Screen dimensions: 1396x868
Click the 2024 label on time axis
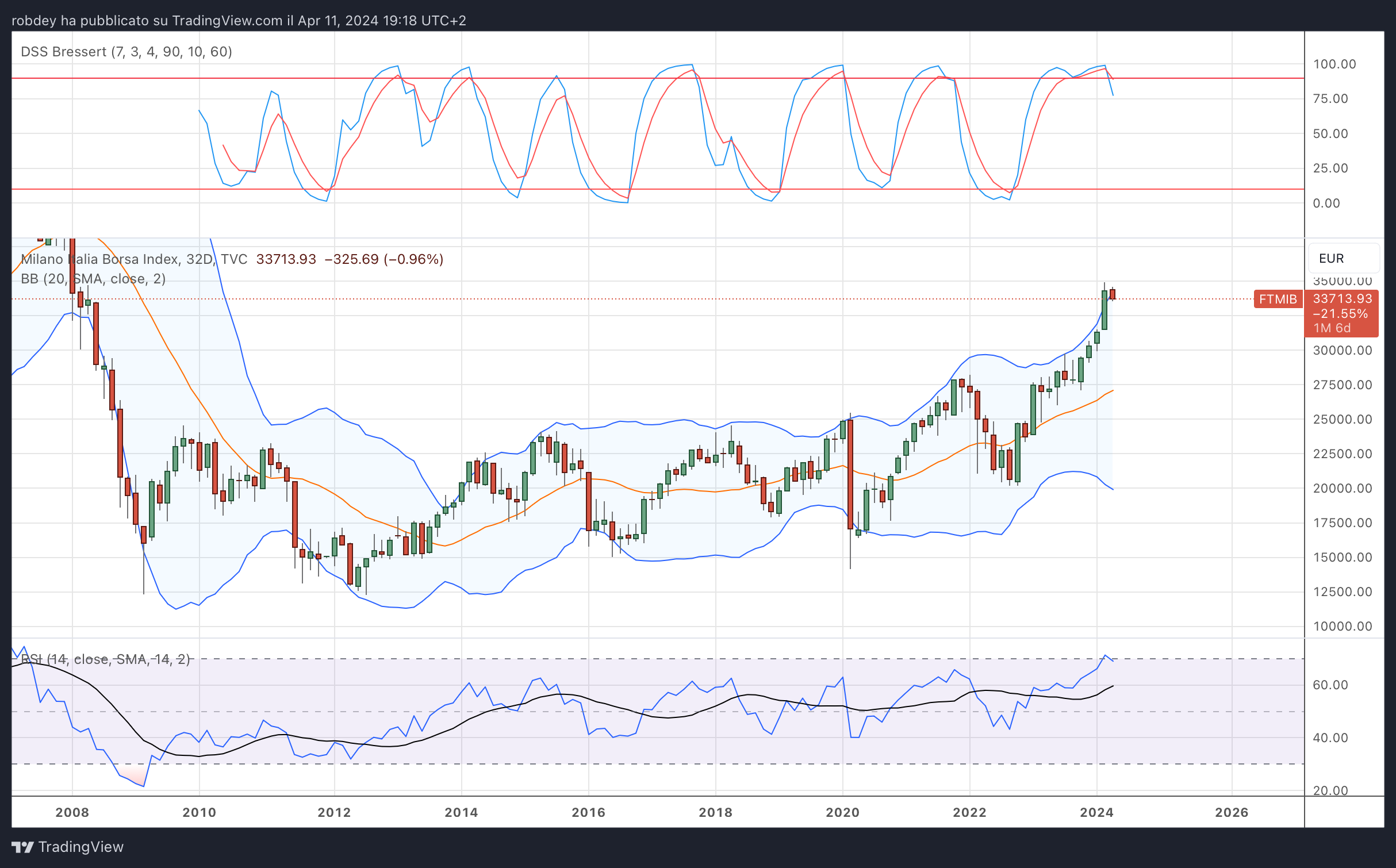pos(1097,812)
